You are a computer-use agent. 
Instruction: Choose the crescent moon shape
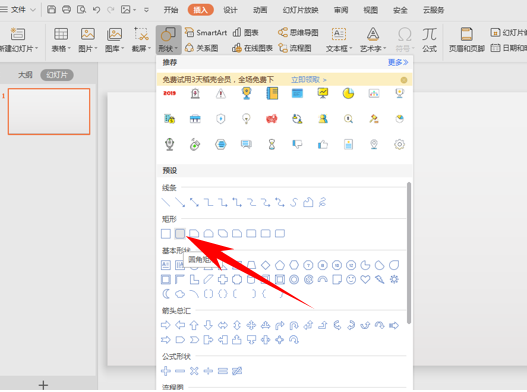(166, 294)
